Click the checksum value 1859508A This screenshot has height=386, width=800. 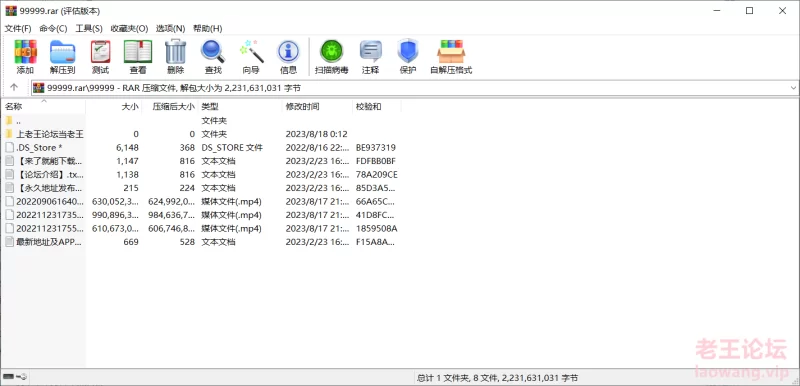point(377,228)
